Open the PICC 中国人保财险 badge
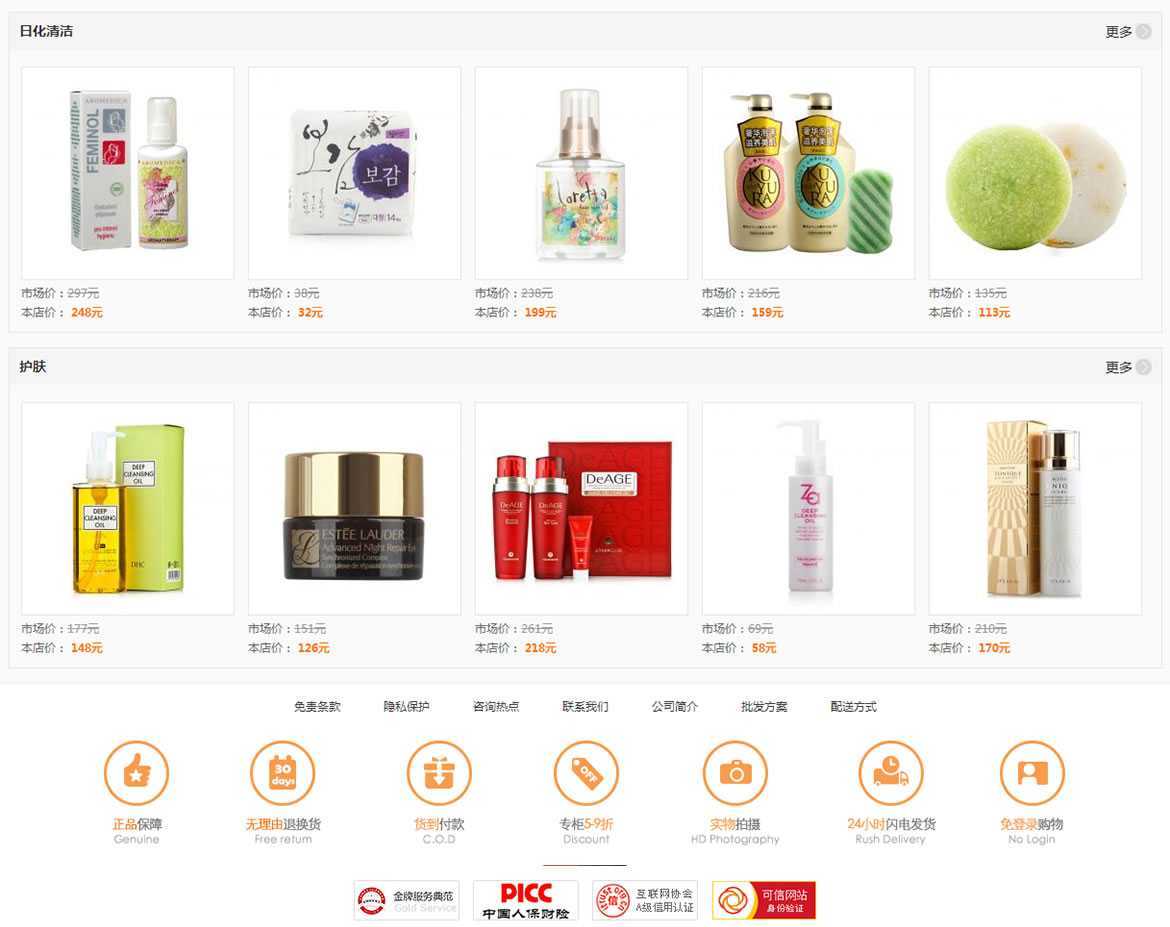This screenshot has width=1170, height=927. point(526,900)
